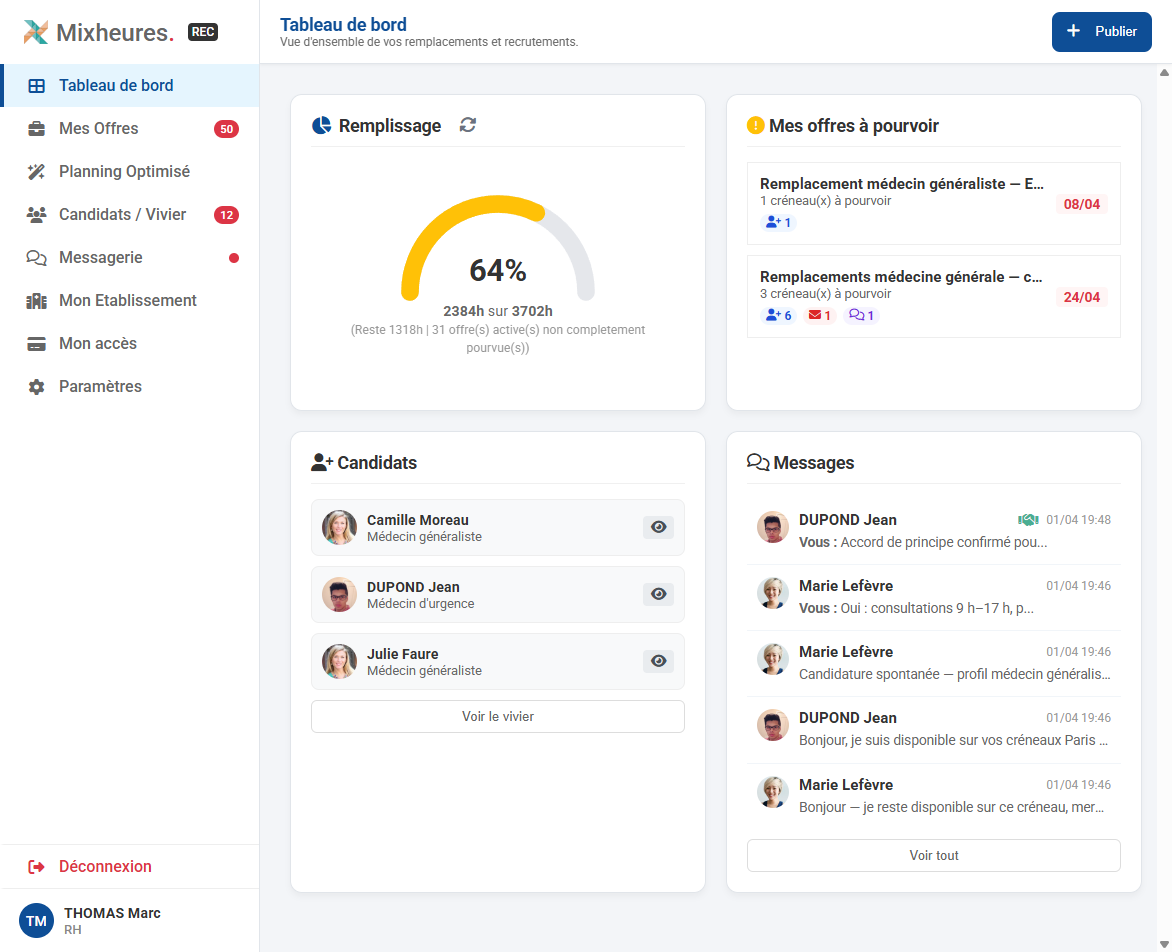The height and width of the screenshot is (952, 1172).
Task: Click the red 50 badge on Mes Offres
Action: pos(226,129)
